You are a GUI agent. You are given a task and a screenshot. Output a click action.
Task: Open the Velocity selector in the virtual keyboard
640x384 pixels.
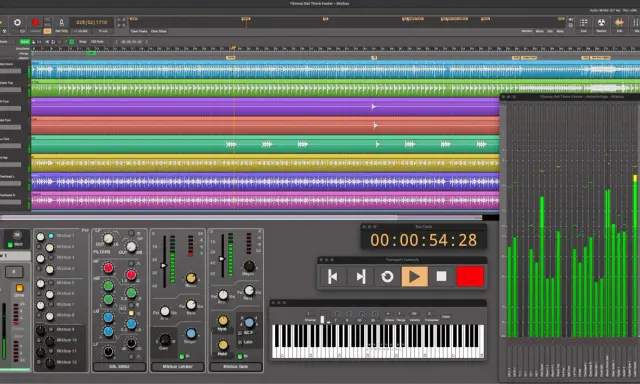click(414, 314)
